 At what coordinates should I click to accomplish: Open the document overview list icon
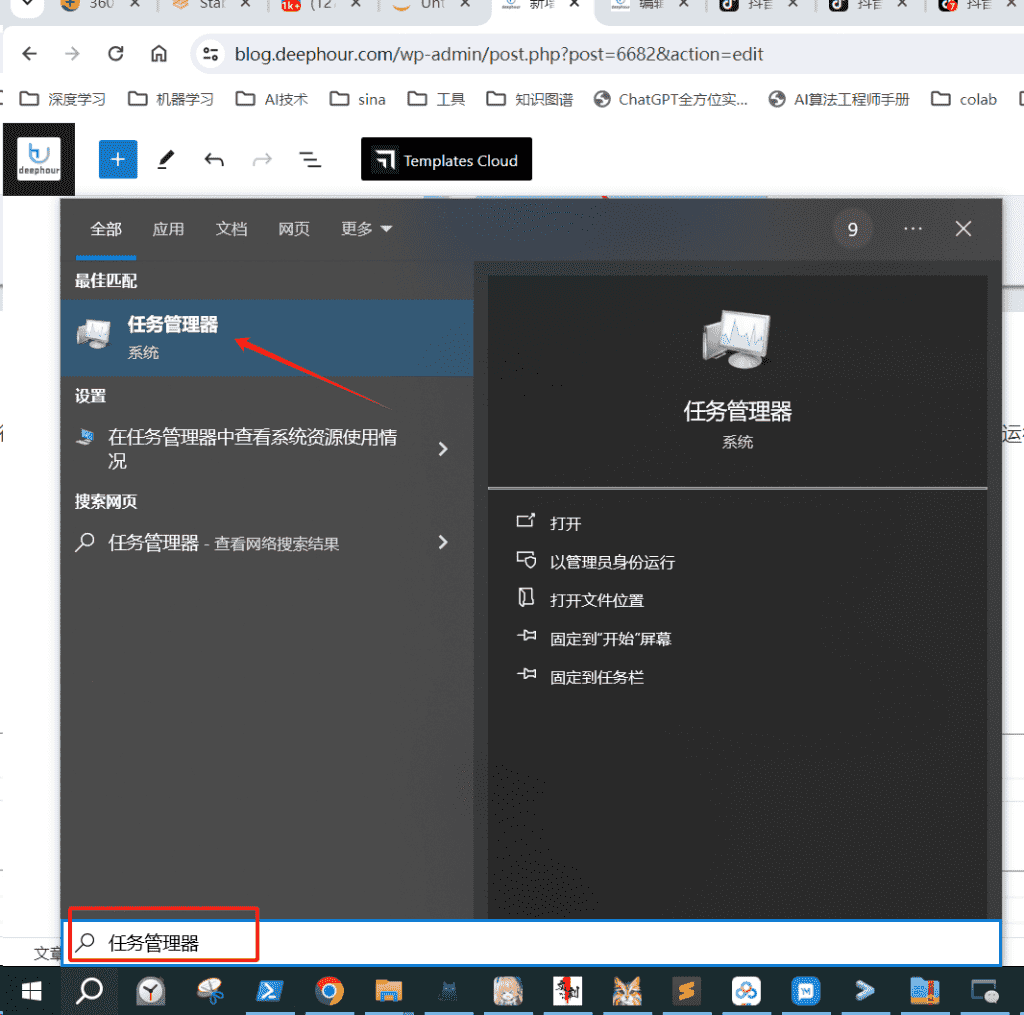point(310,160)
